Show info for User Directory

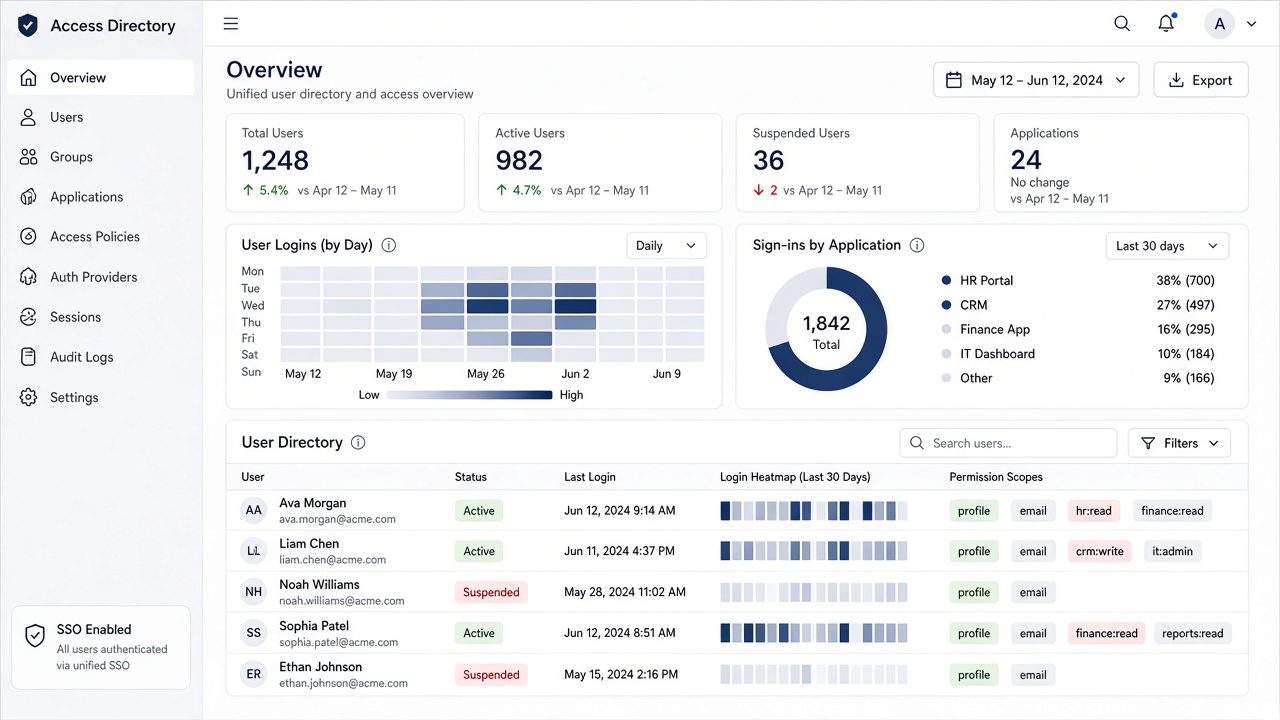pos(358,442)
